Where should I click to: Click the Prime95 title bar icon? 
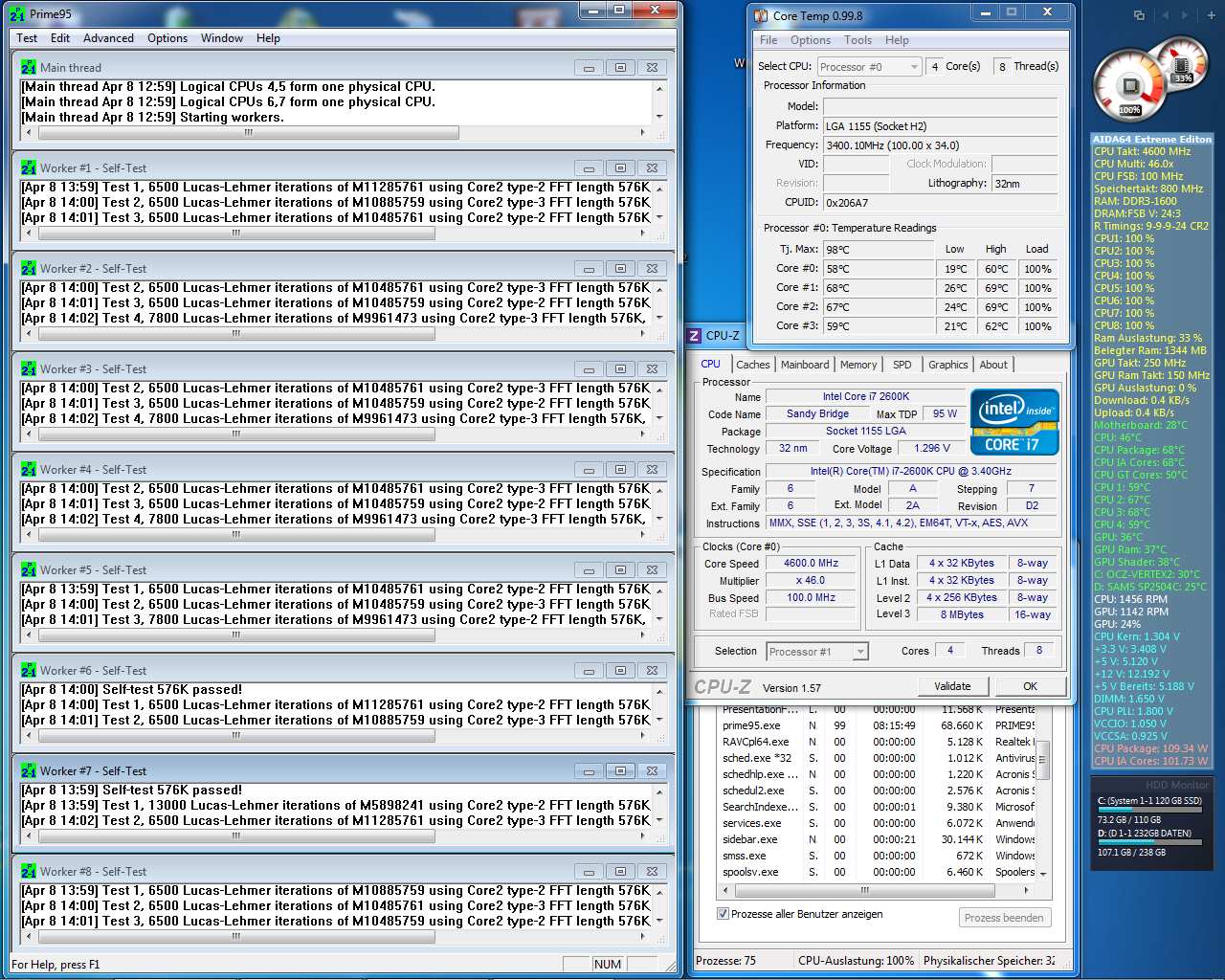[17, 14]
